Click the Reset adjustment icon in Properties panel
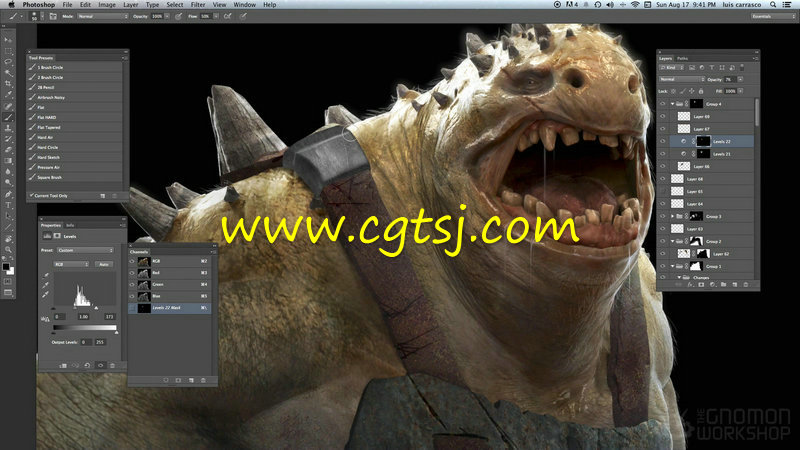The image size is (800, 450). 87,365
